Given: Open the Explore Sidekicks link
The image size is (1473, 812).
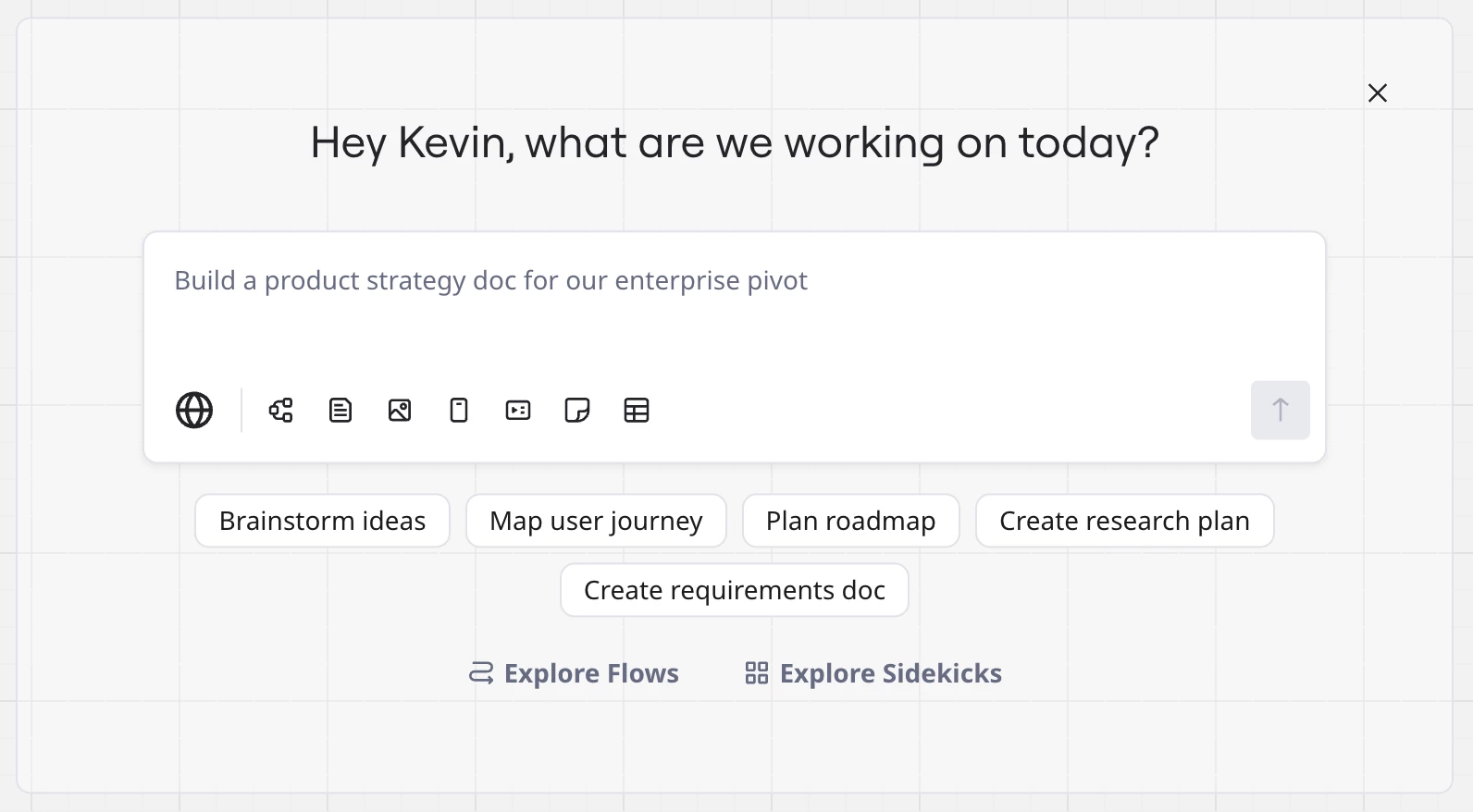Looking at the screenshot, I should (890, 673).
